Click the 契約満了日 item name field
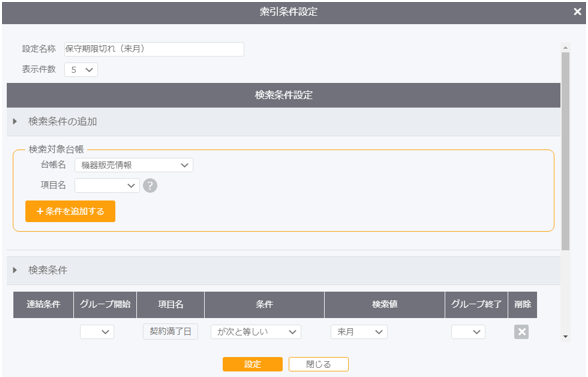Screen dimensions: 588x377 click(171, 332)
